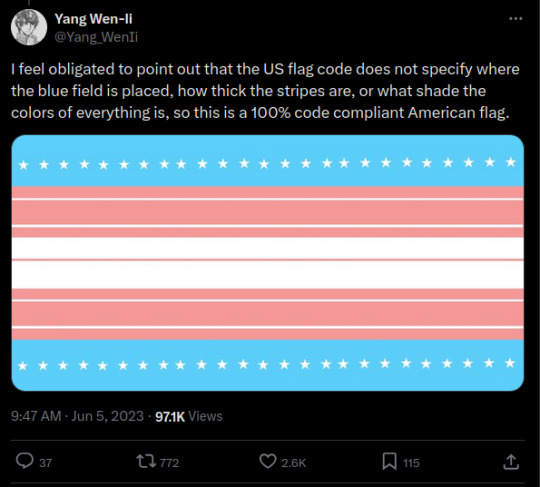Open the three-dot more options menu

pyautogui.click(x=516, y=19)
